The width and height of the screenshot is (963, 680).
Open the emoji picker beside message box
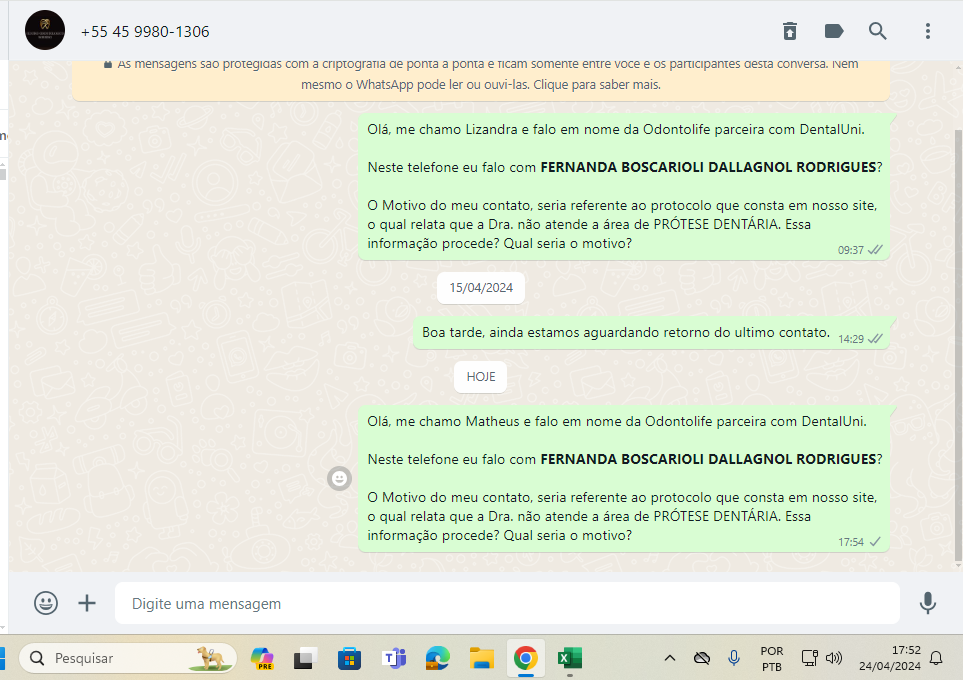[46, 603]
